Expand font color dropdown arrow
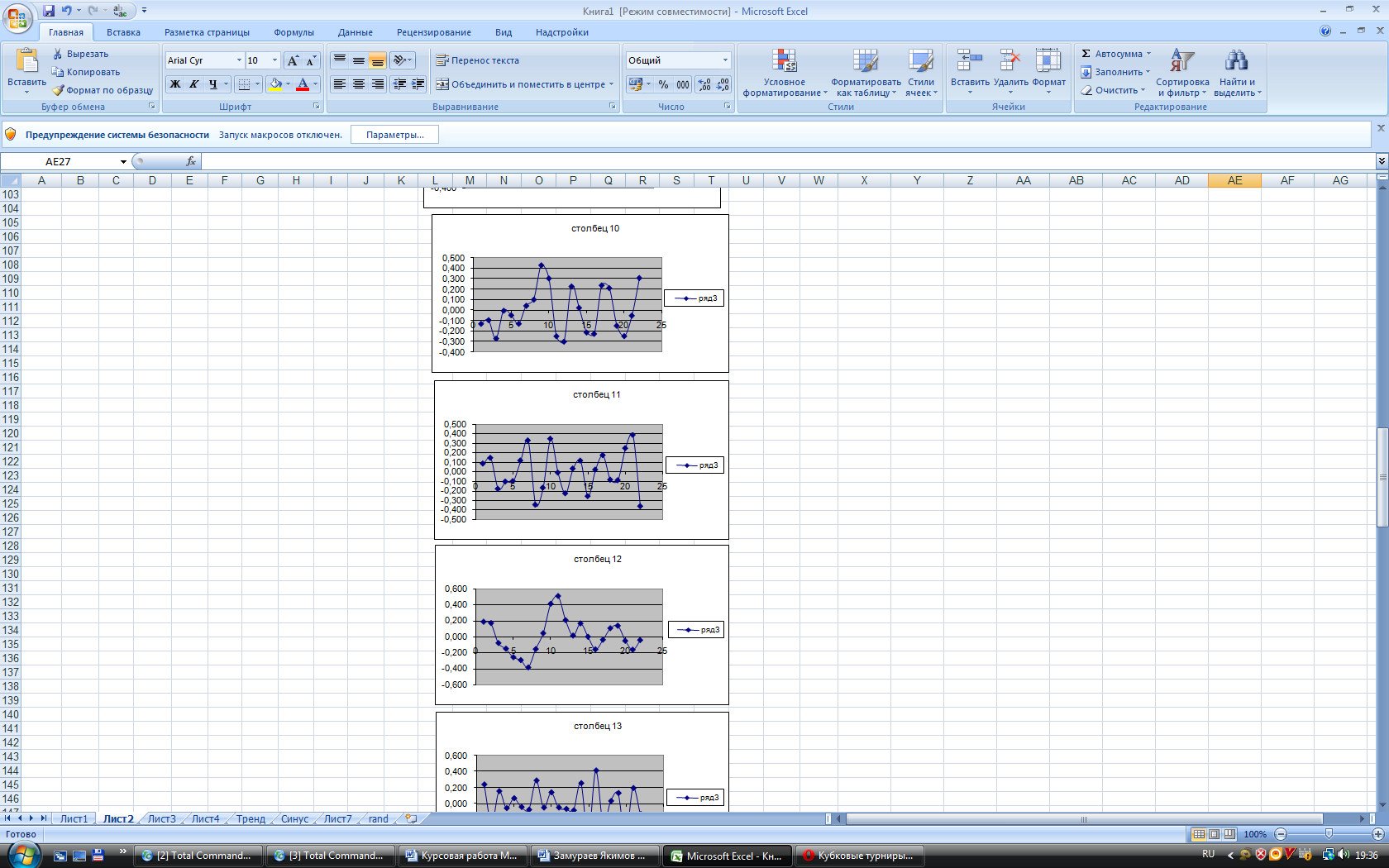This screenshot has height=868, width=1389. [315, 84]
